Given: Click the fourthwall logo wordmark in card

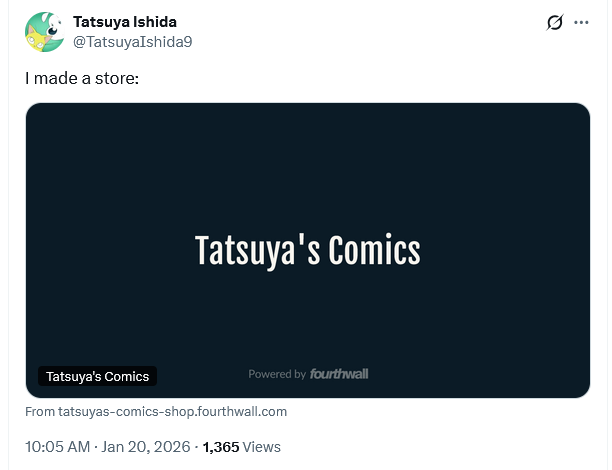Looking at the screenshot, I should (339, 374).
